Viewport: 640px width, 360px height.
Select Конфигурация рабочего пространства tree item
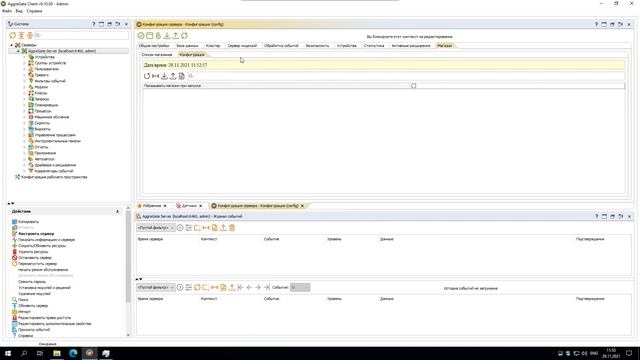point(54,177)
